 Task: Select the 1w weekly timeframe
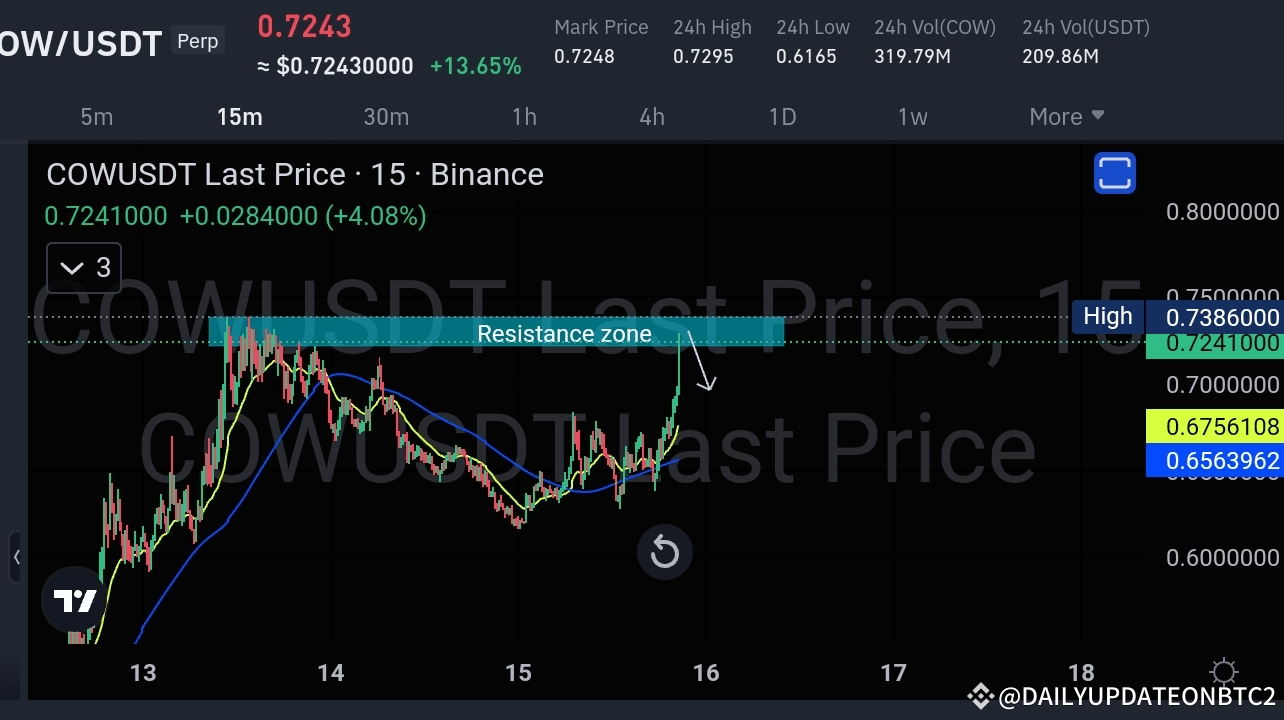point(912,116)
